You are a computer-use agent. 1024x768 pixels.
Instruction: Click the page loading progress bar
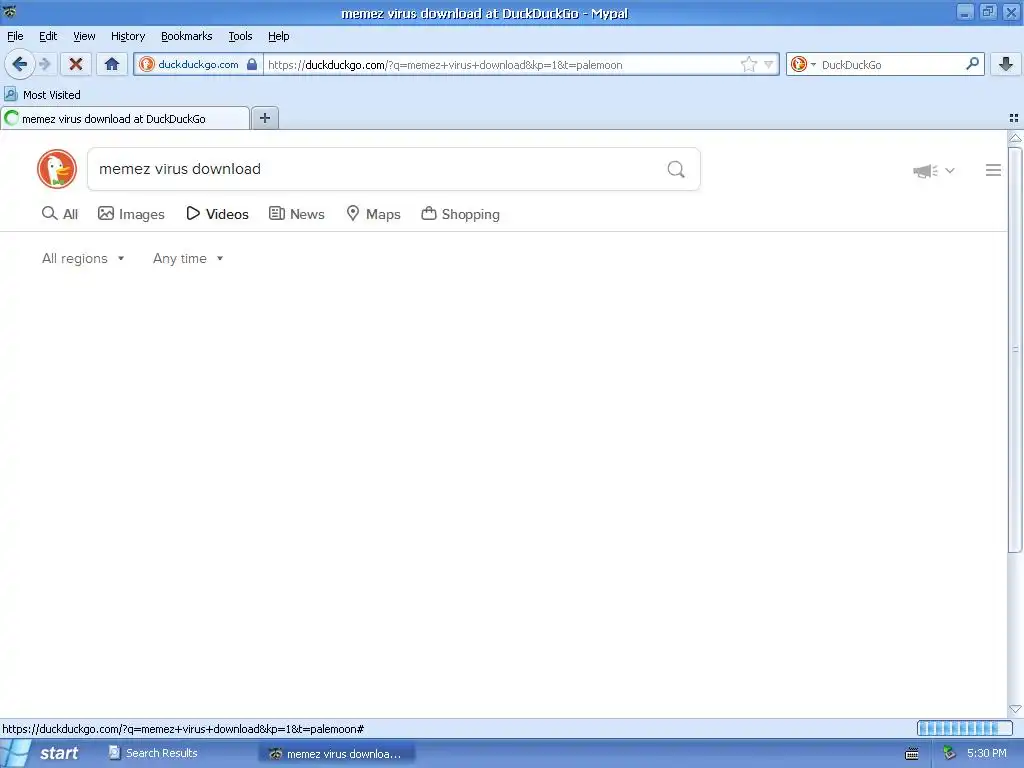[x=964, y=728]
